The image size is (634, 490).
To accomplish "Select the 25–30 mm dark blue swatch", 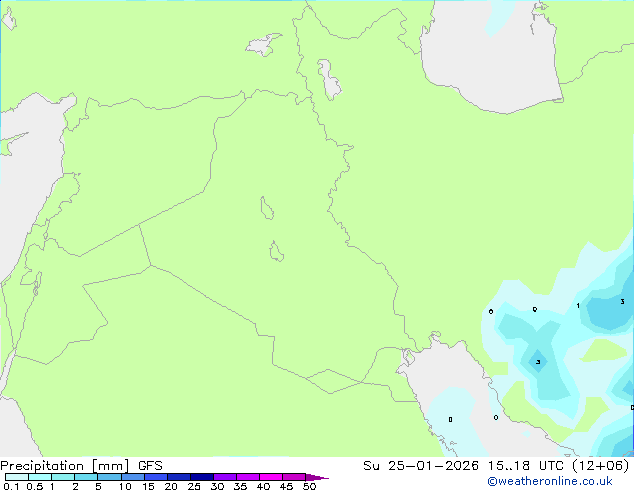I will 202,477.
